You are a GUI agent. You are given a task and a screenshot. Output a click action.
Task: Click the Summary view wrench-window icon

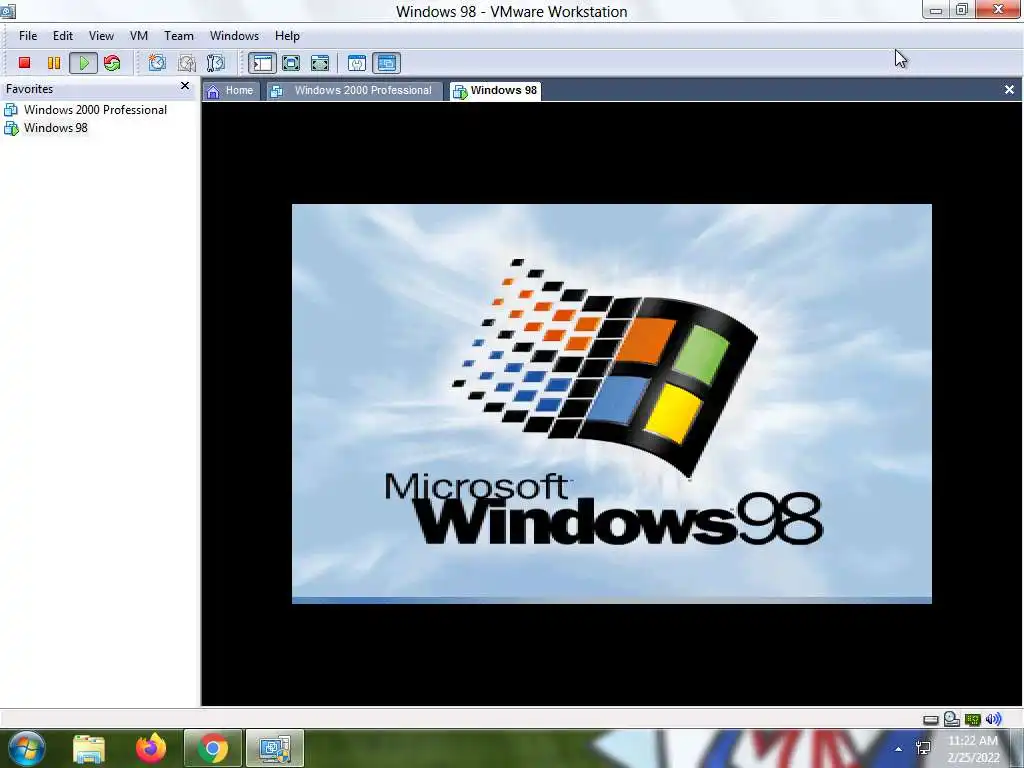(x=357, y=63)
